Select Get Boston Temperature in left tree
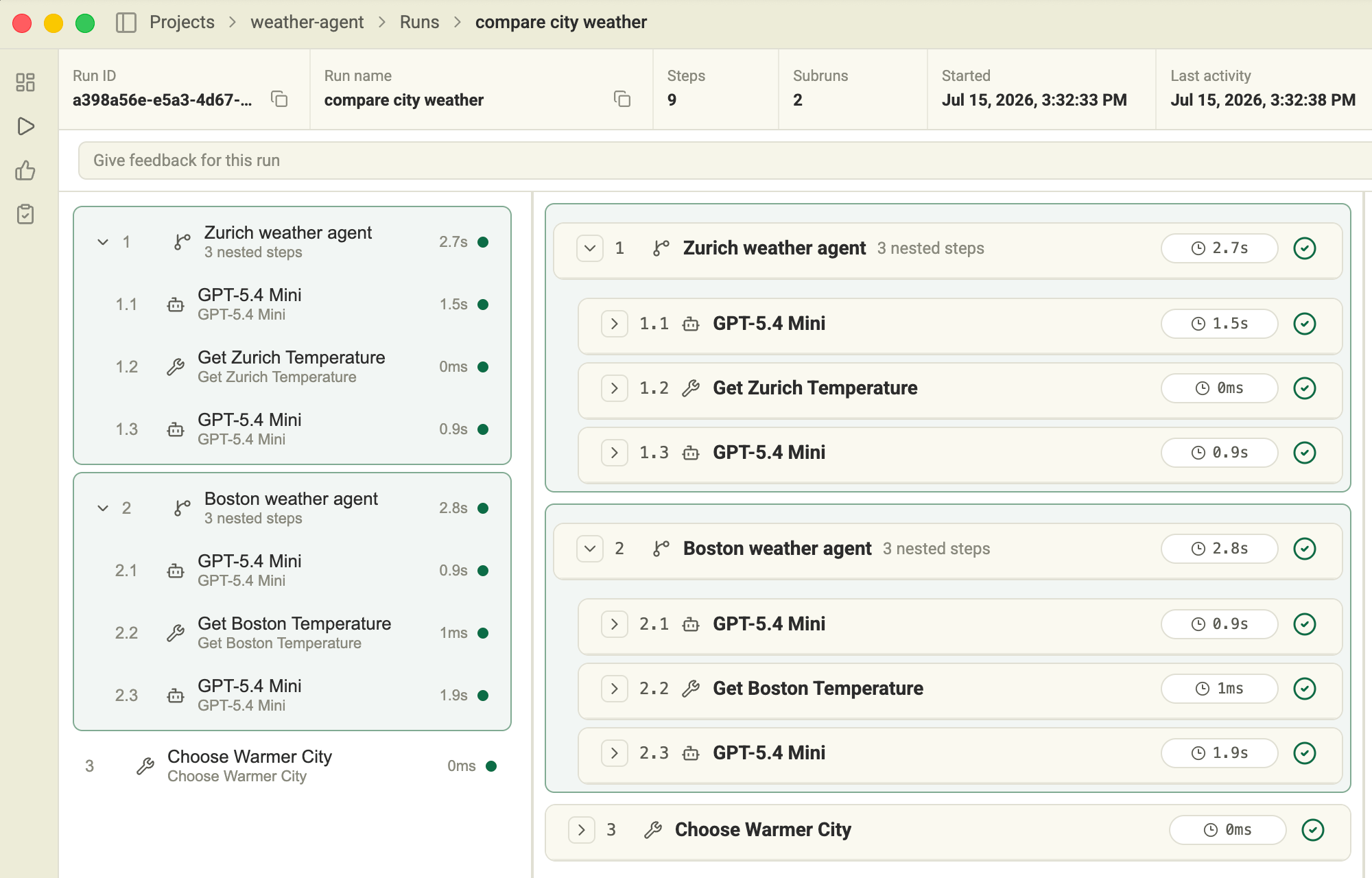 point(292,633)
